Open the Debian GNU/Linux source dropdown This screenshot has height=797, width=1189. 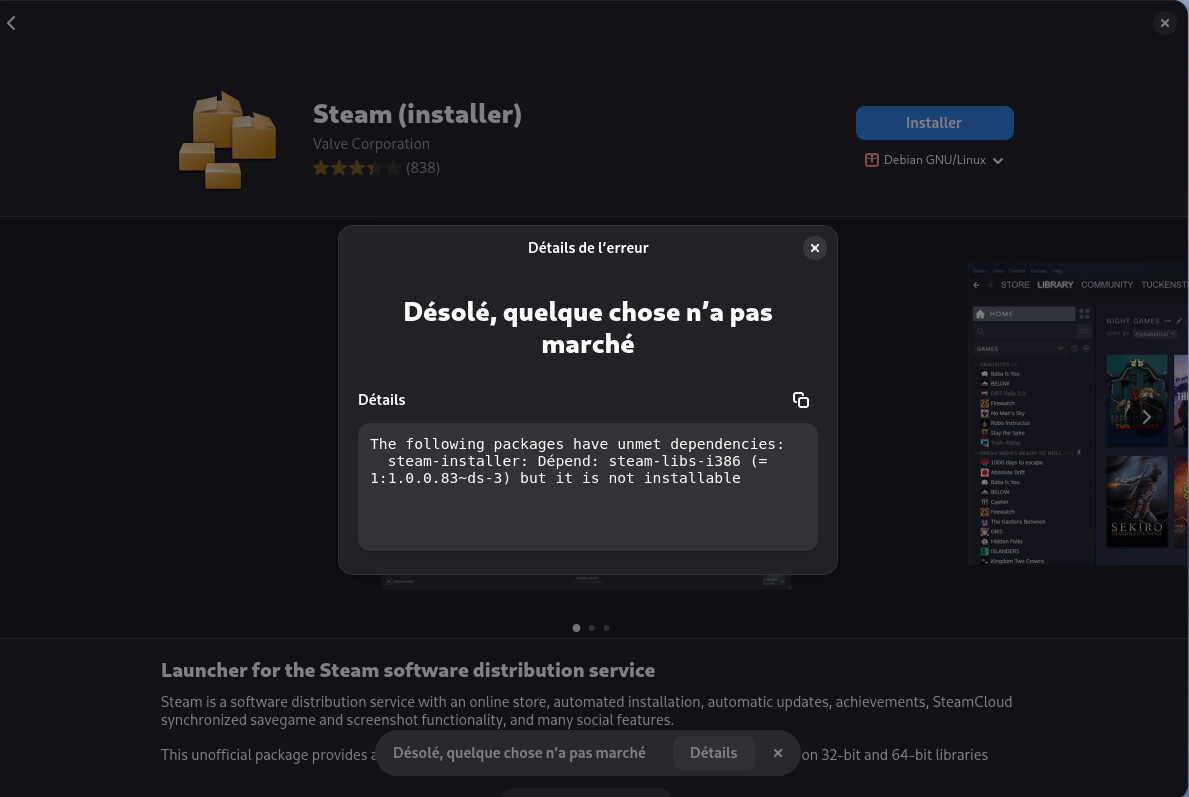coord(934,160)
